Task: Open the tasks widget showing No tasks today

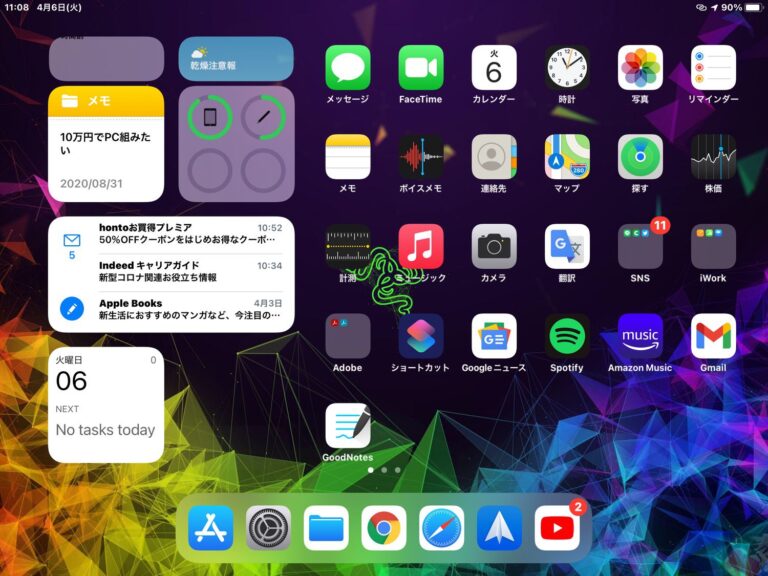Action: click(106, 405)
